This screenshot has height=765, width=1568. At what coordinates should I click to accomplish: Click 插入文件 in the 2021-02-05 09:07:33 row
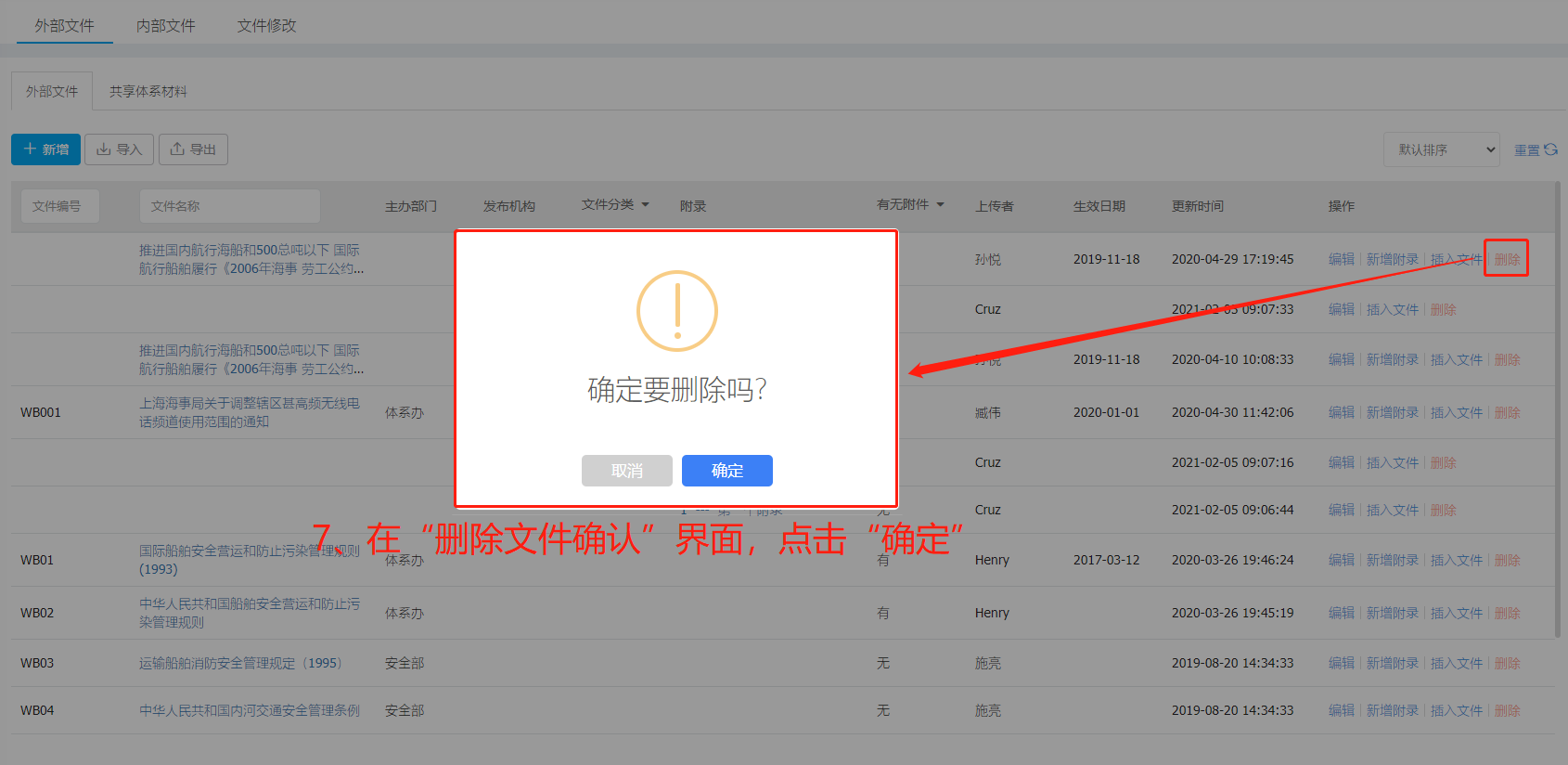click(x=1392, y=309)
